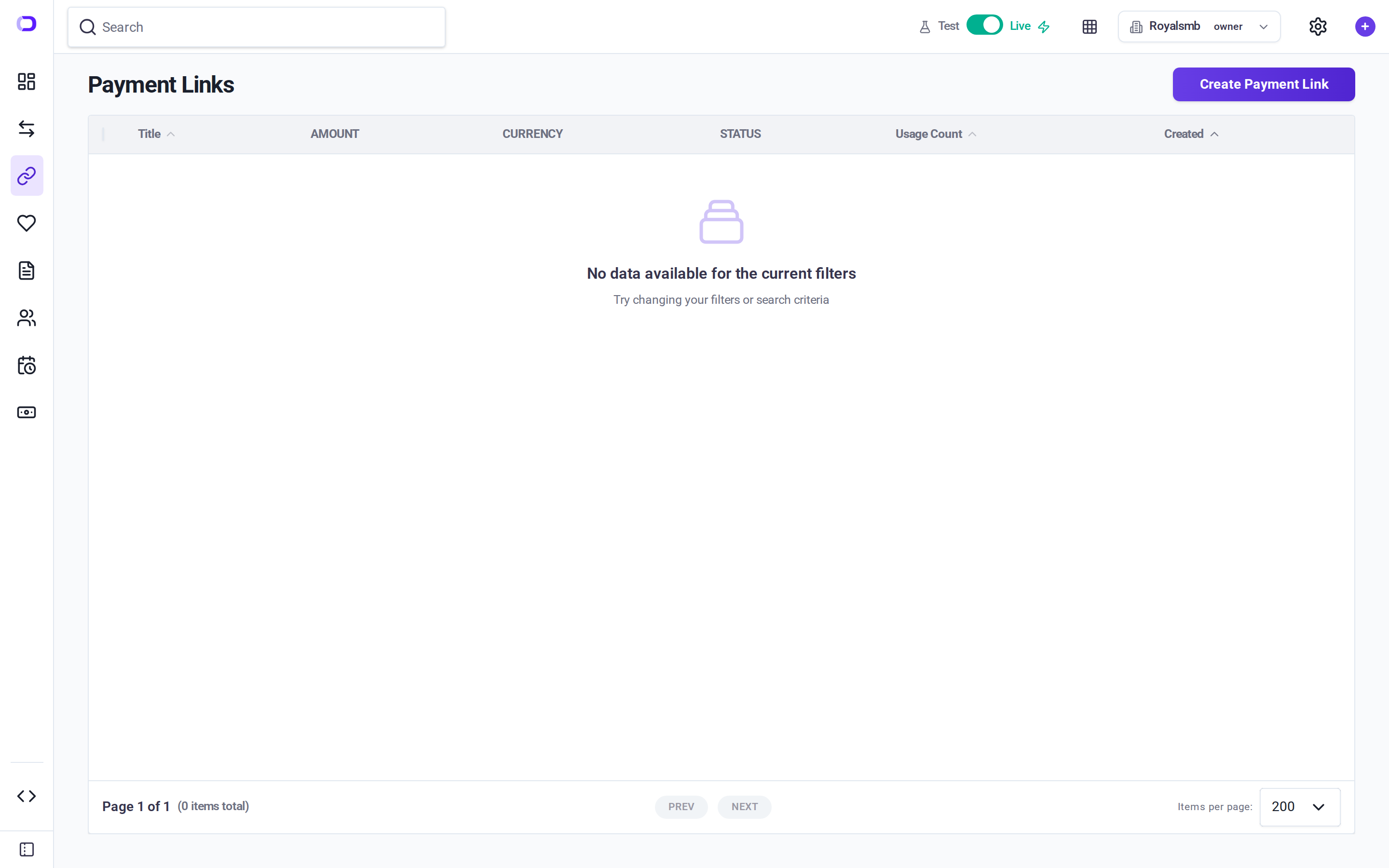The image size is (1389, 868).
Task: Open the document invoices sidebar icon
Action: pyautogui.click(x=27, y=271)
